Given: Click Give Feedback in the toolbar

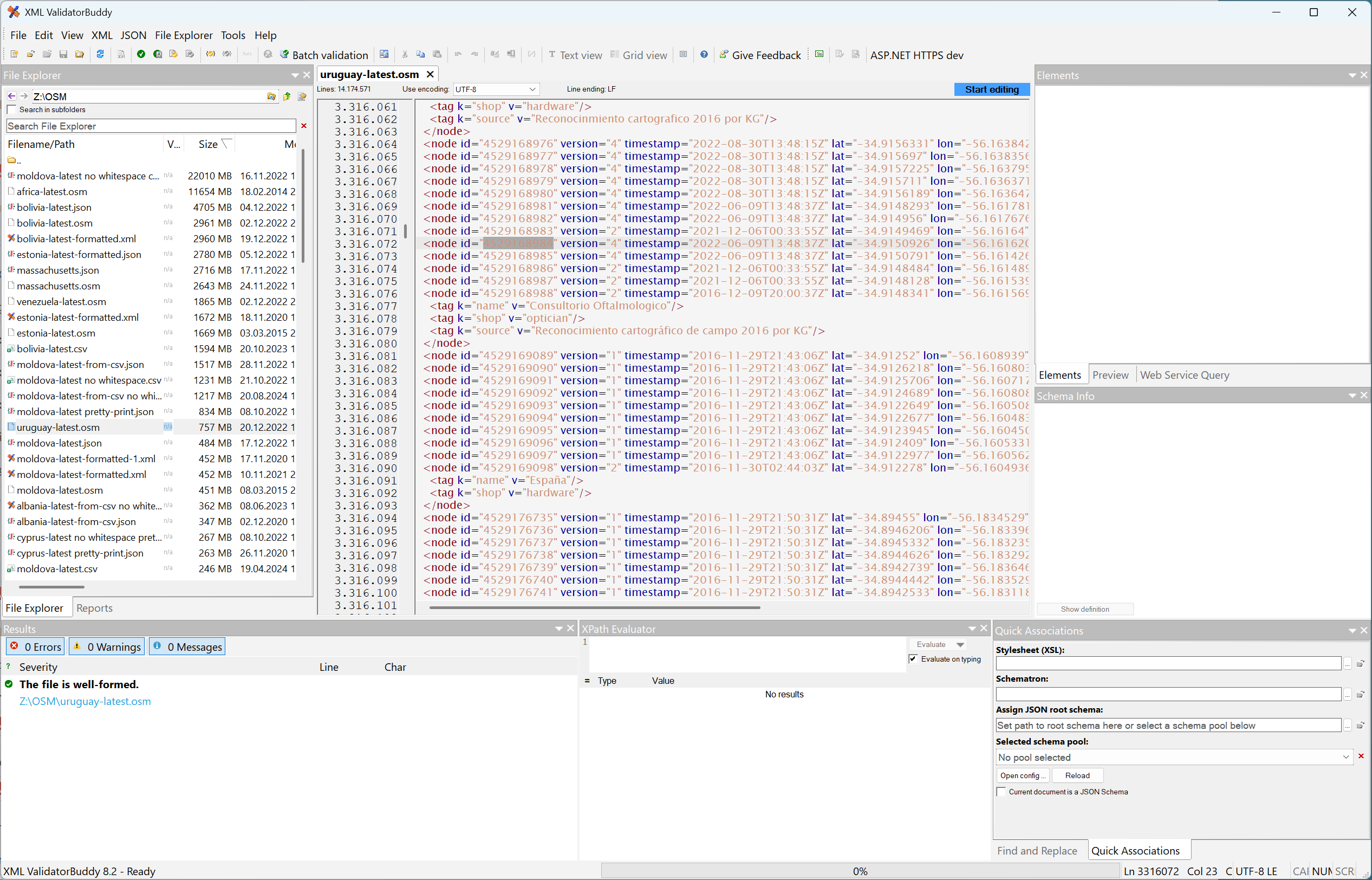Looking at the screenshot, I should [760, 55].
